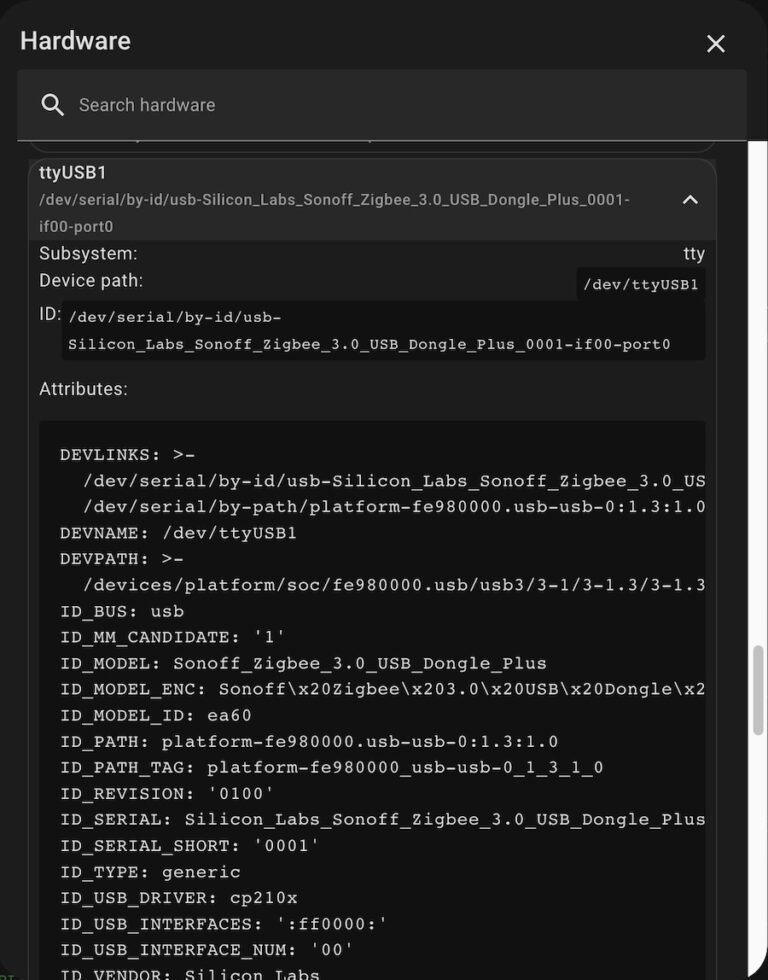Click the Attributes label

(83, 389)
